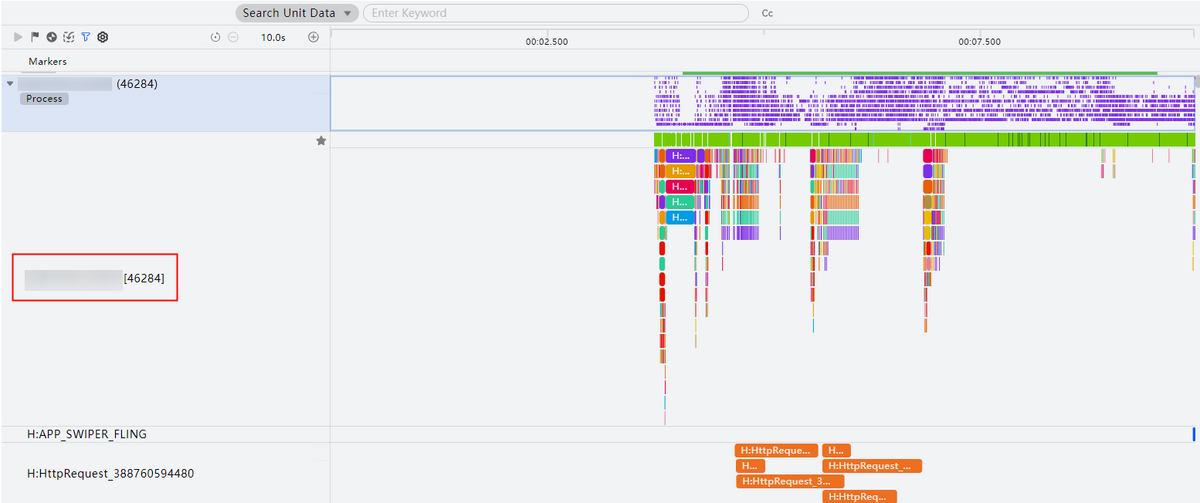
Task: Collapse the process (46284) tree row
Action: point(10,84)
